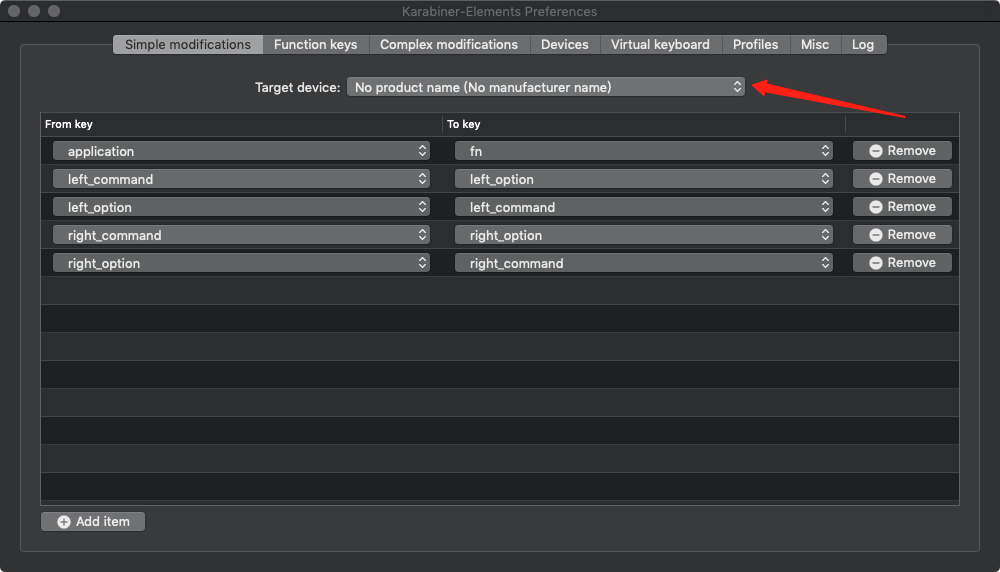Switch to the Profiles tab
The image size is (1000, 572).
coord(755,45)
